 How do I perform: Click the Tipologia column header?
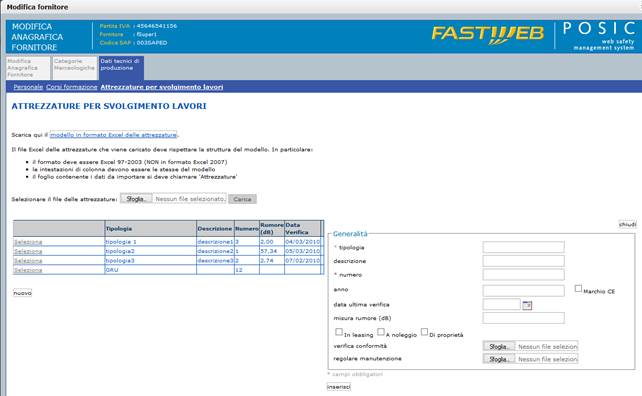pos(151,229)
